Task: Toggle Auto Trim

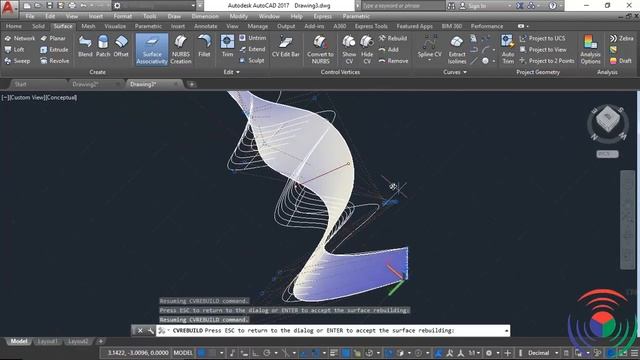Action: coord(508,49)
